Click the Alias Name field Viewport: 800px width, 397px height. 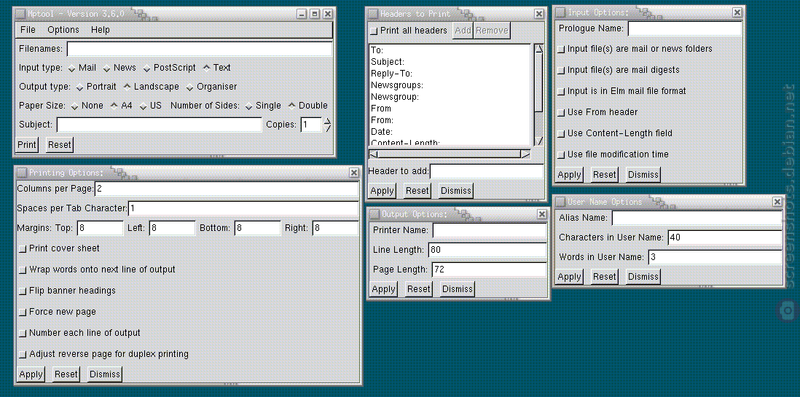tap(697, 218)
